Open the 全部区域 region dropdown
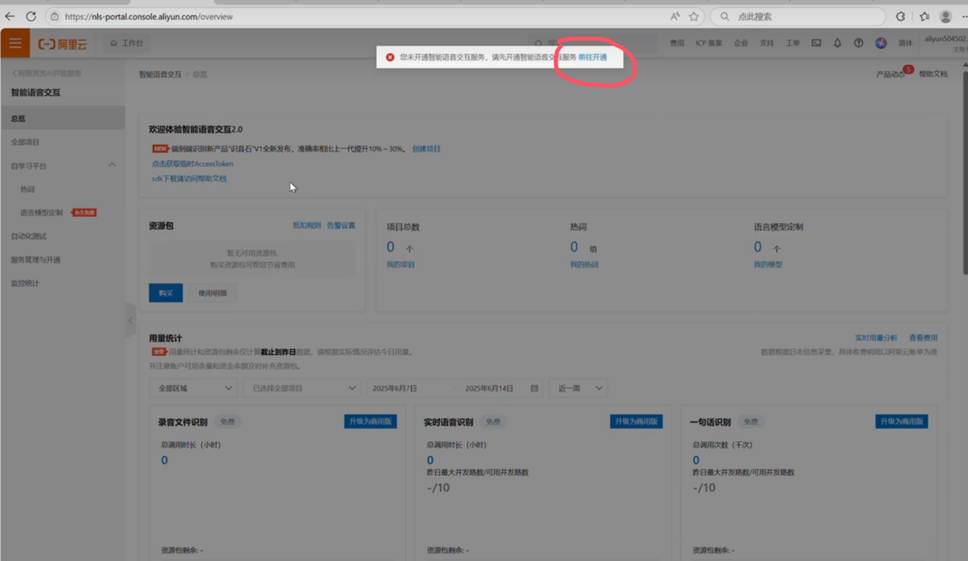968x561 pixels. pyautogui.click(x=192, y=387)
